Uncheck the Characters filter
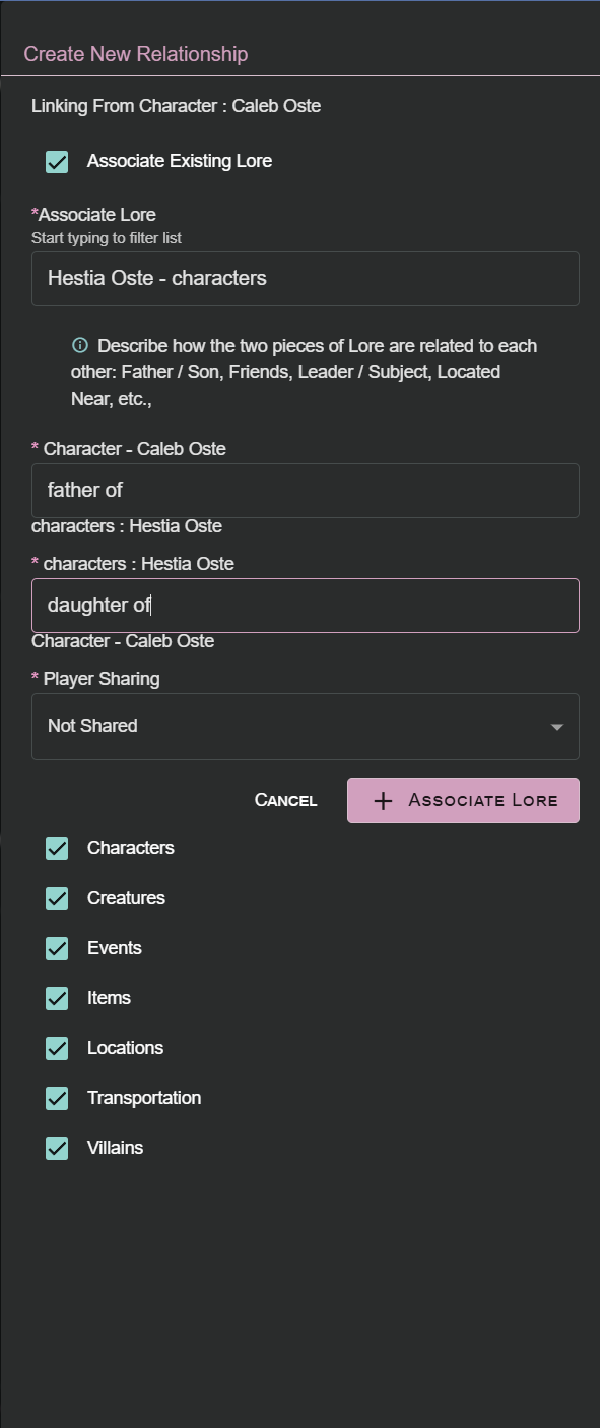This screenshot has width=600, height=1428. click(x=57, y=848)
